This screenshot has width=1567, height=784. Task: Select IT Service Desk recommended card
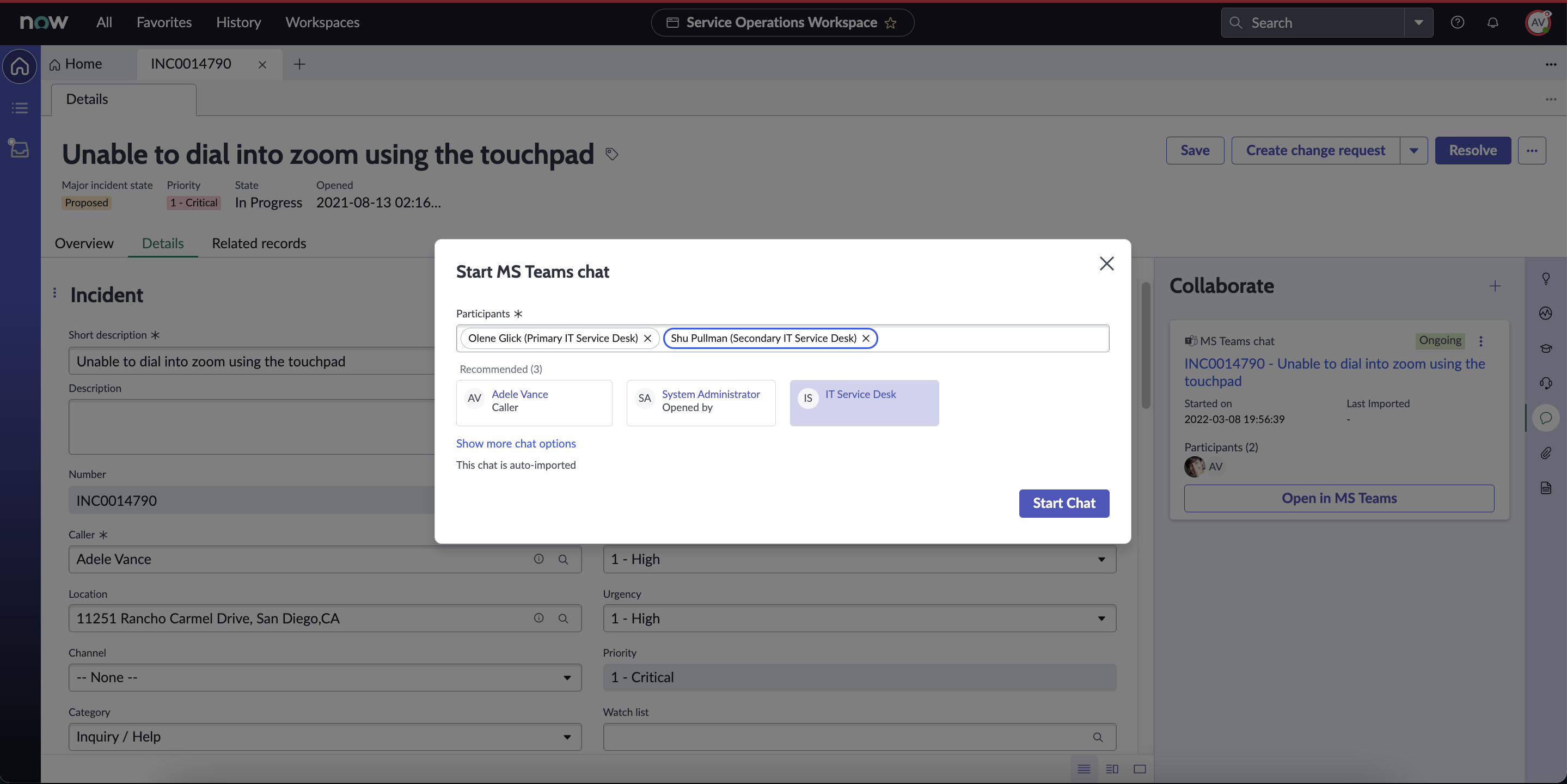[864, 403]
